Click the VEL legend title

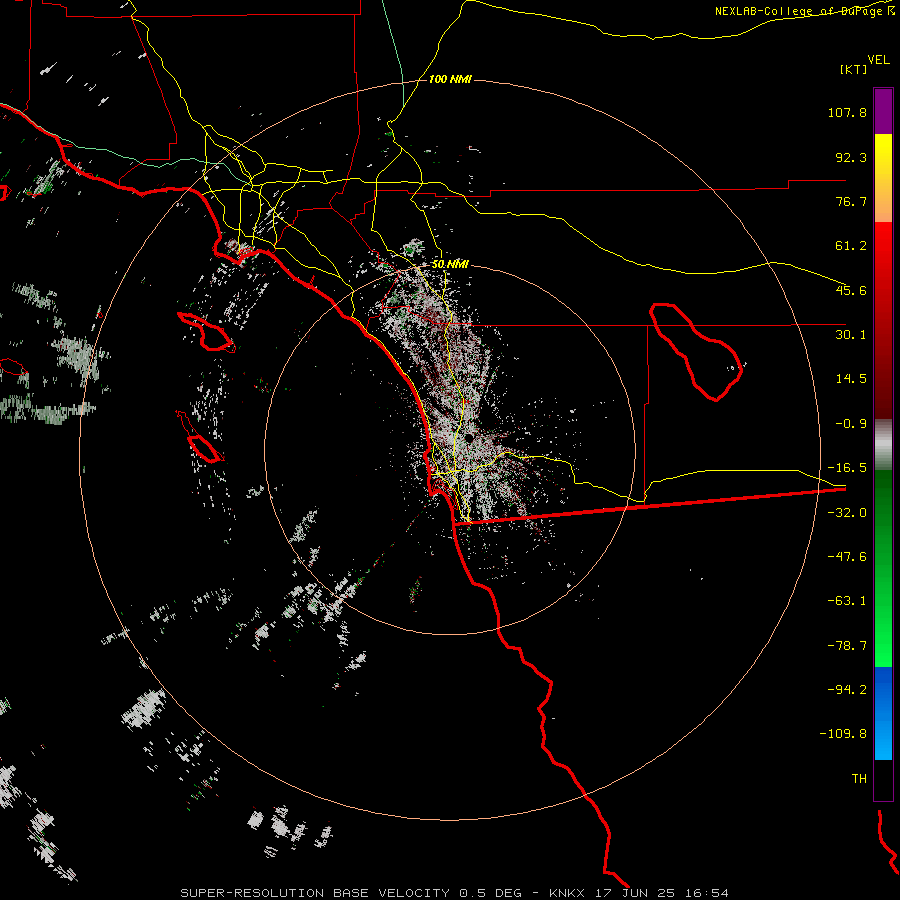point(878,60)
